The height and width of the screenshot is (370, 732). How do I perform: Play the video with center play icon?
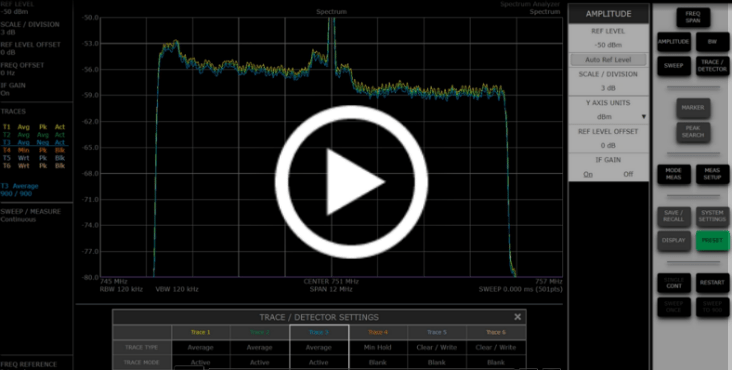click(351, 182)
